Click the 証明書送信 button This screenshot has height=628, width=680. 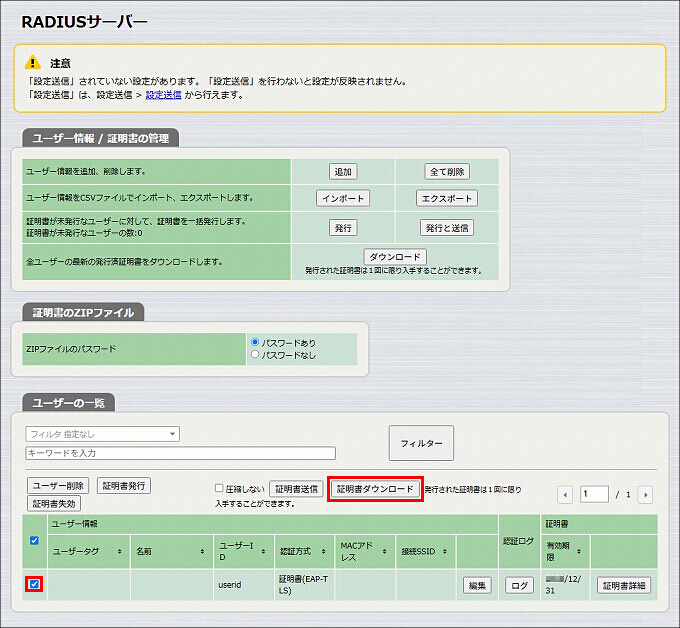click(296, 489)
